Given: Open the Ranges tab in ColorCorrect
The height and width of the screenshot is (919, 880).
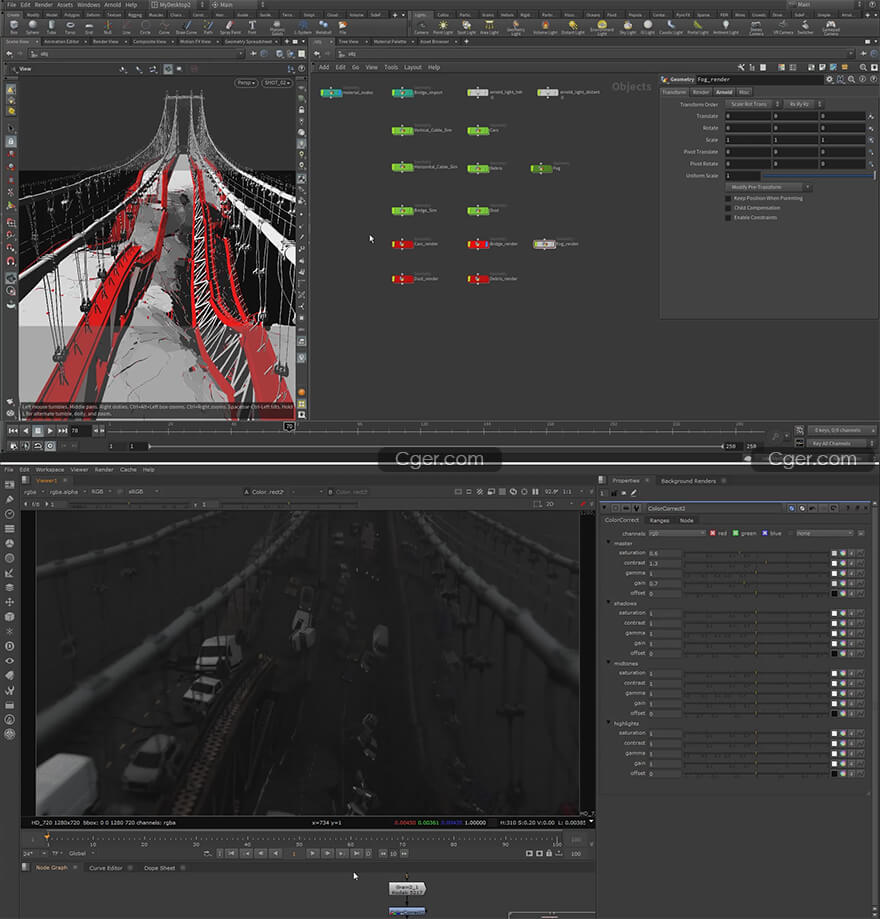Looking at the screenshot, I should click(x=659, y=520).
